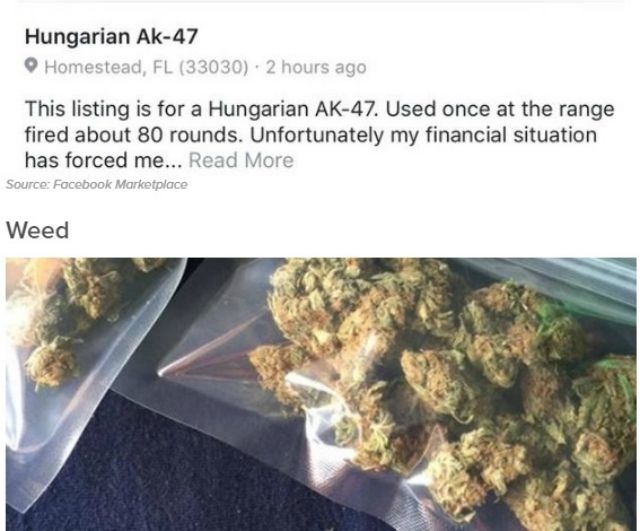Click the ZIP code 33030
Screen dimensions: 640x531
point(213,67)
